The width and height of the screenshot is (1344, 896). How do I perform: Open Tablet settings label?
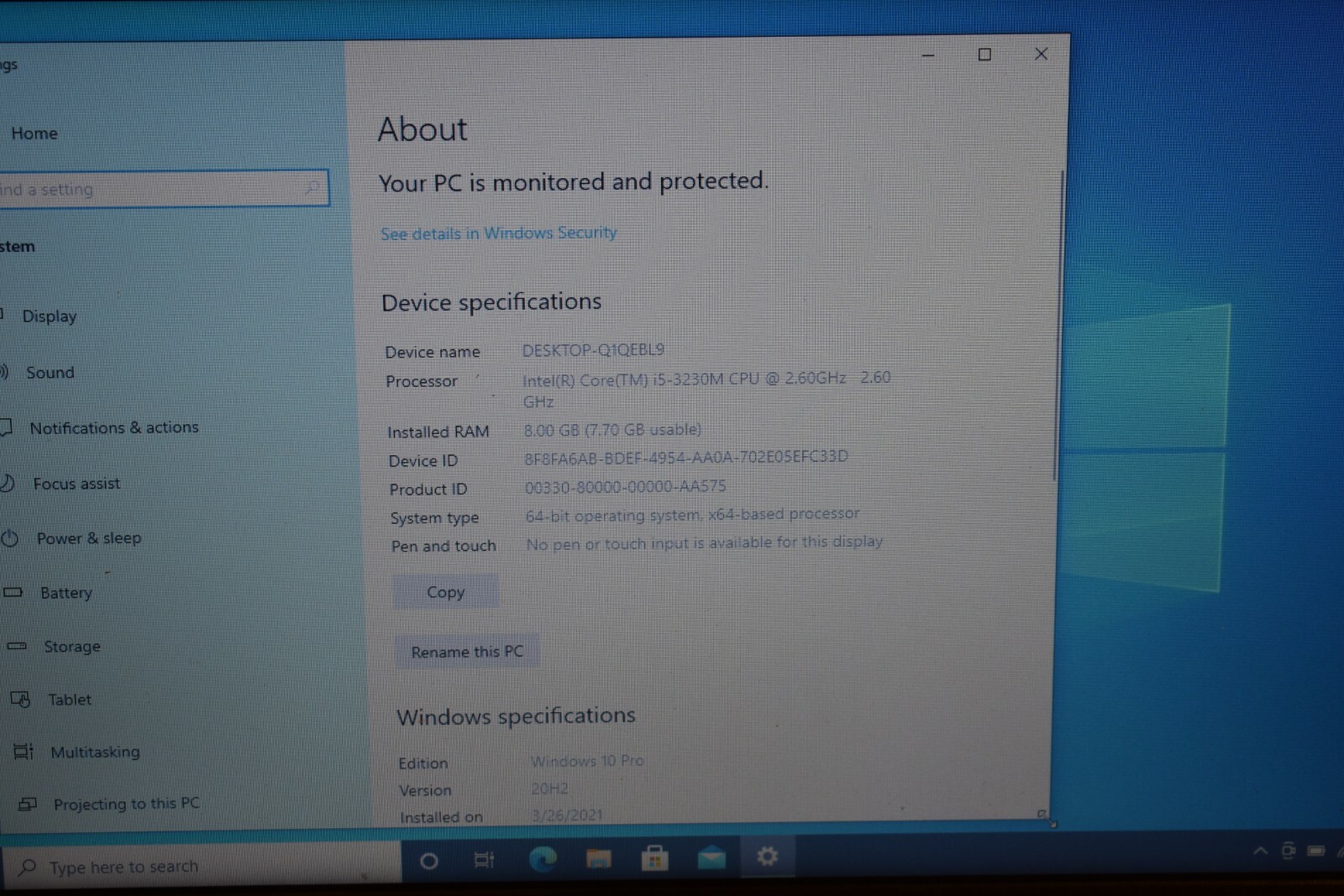pyautogui.click(x=70, y=700)
